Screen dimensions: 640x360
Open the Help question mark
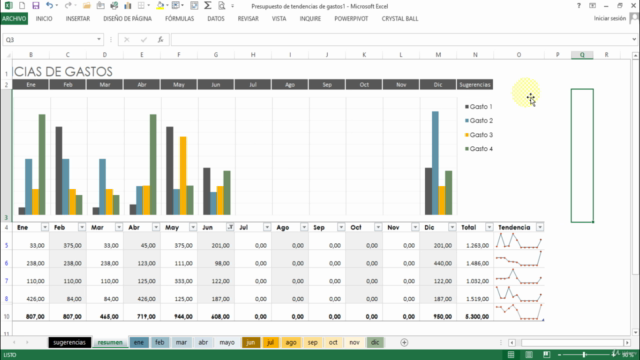click(x=579, y=6)
